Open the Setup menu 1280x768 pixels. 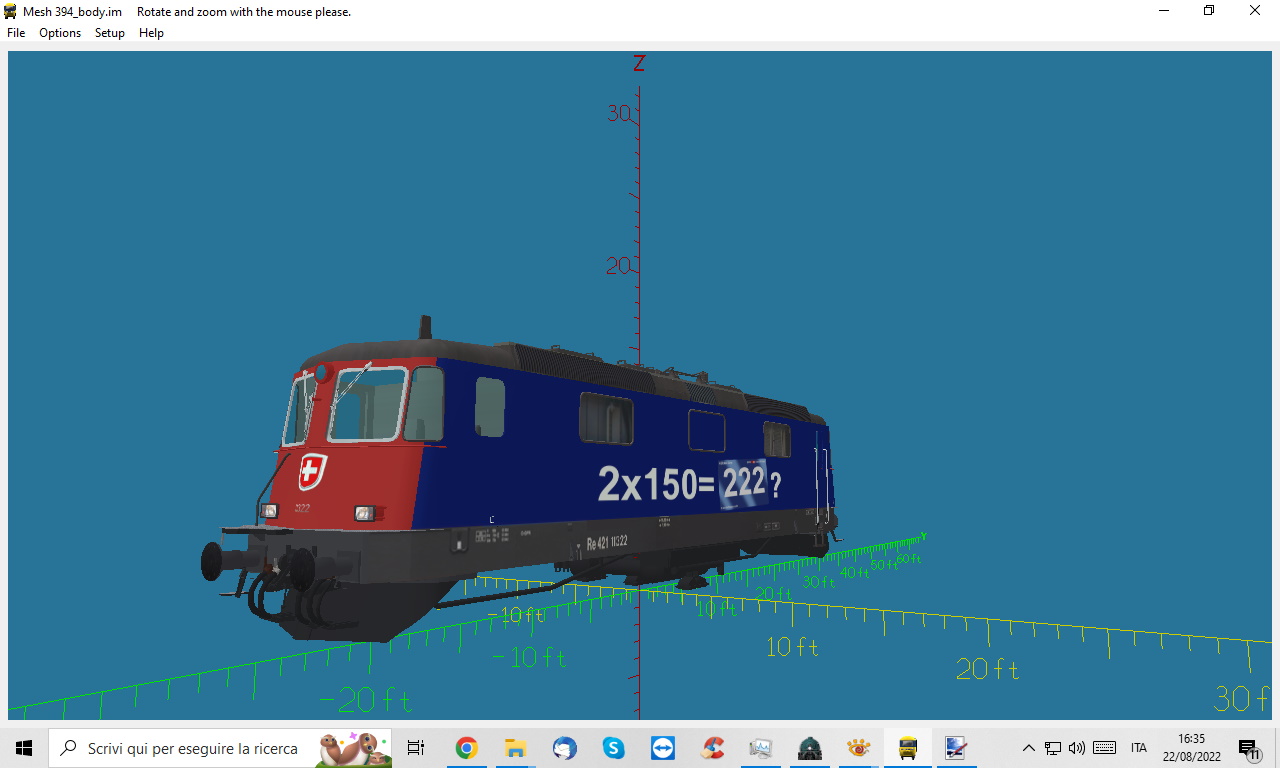click(x=110, y=33)
